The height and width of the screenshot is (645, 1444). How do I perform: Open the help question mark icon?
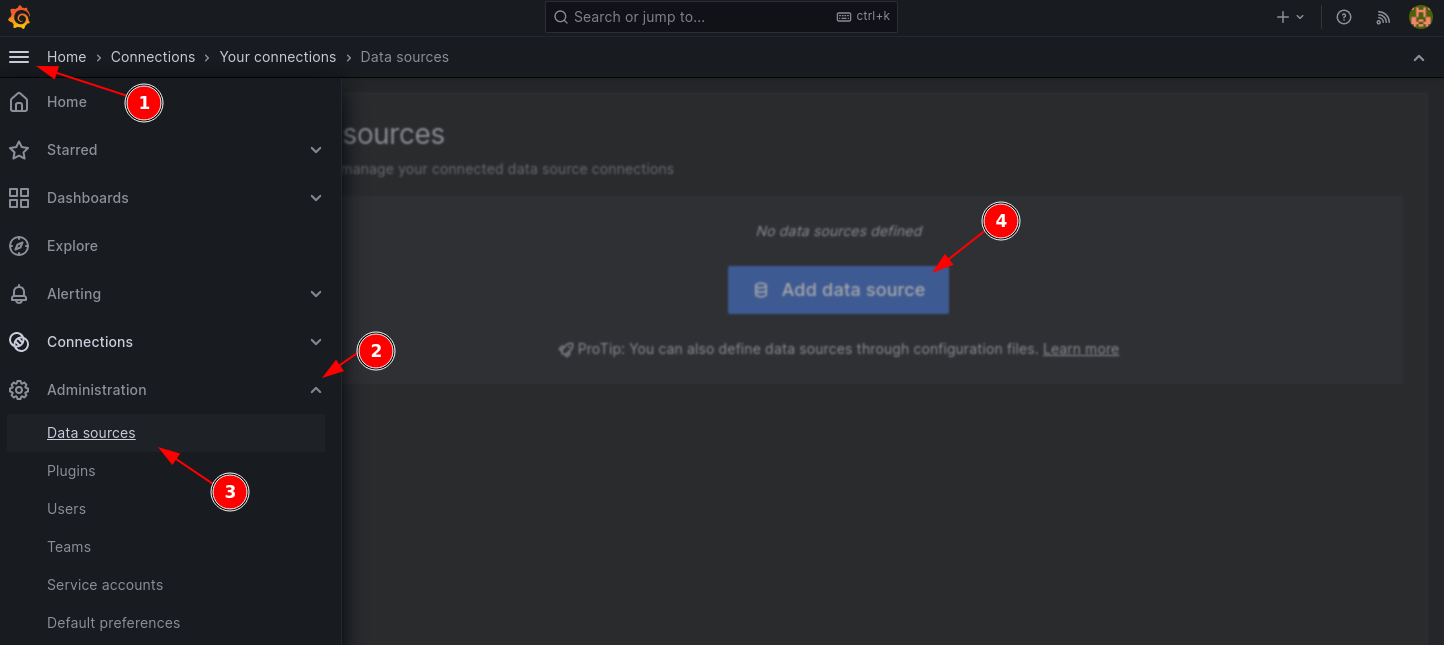(x=1344, y=17)
